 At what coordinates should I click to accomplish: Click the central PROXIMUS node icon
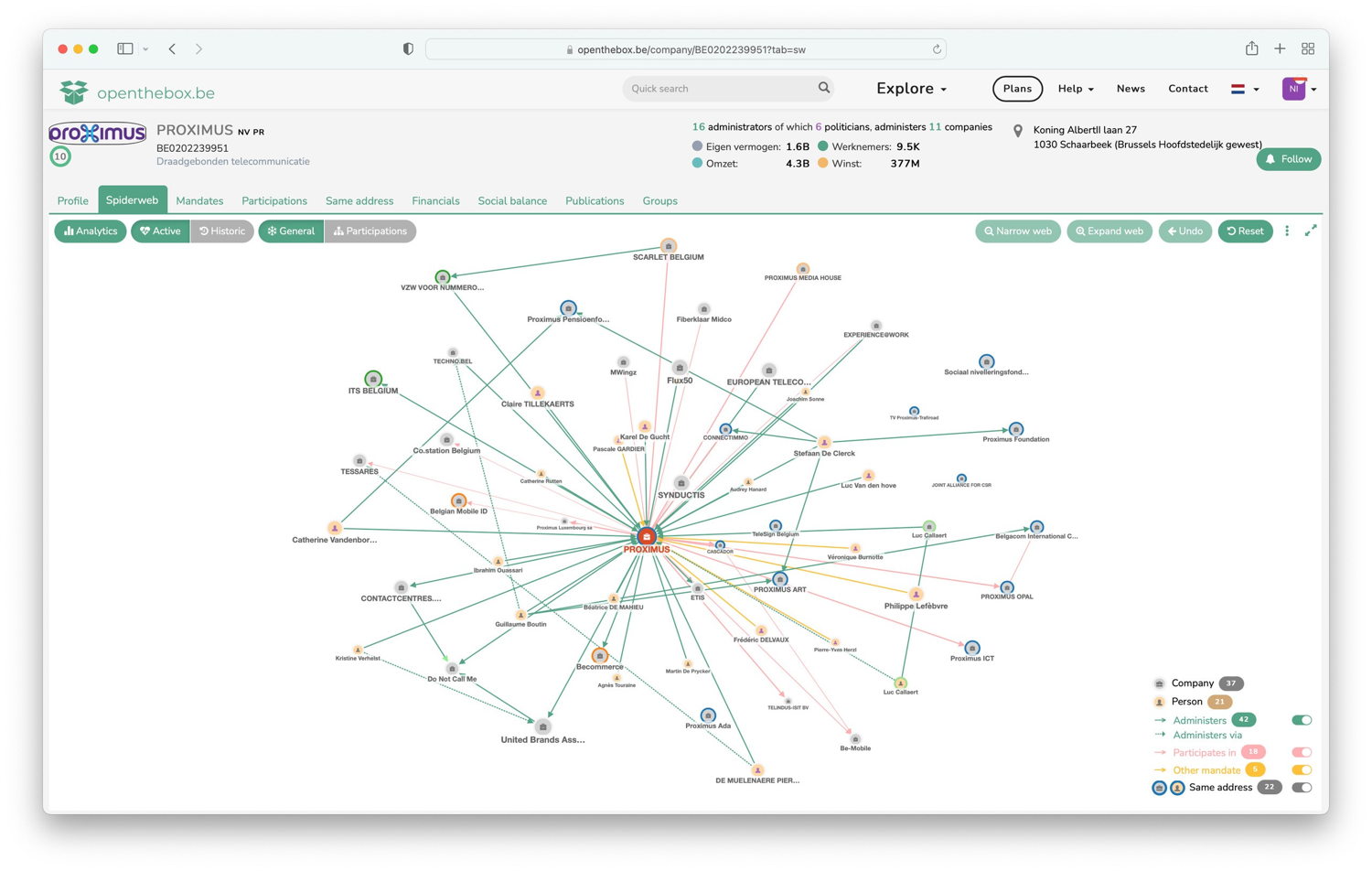click(x=647, y=536)
